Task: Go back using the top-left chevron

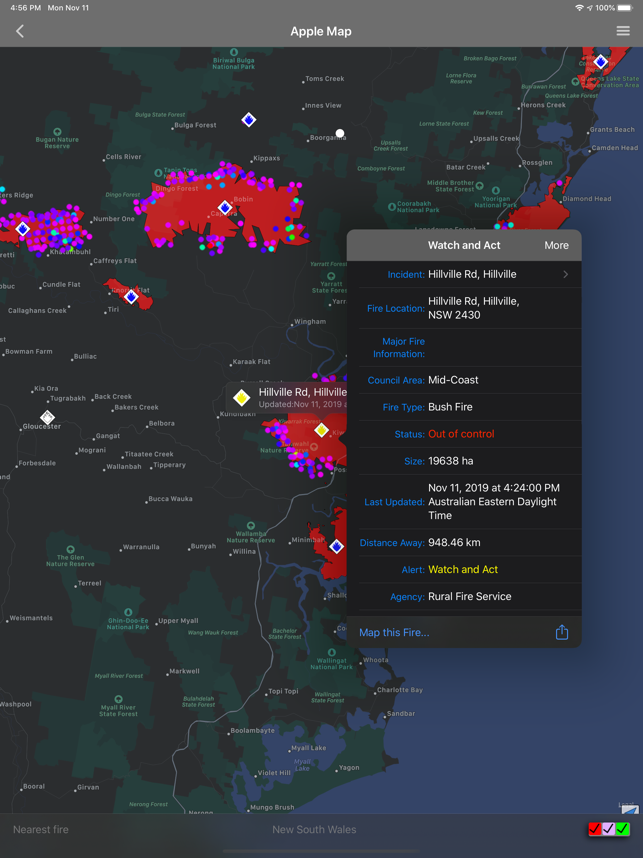Action: (x=20, y=31)
